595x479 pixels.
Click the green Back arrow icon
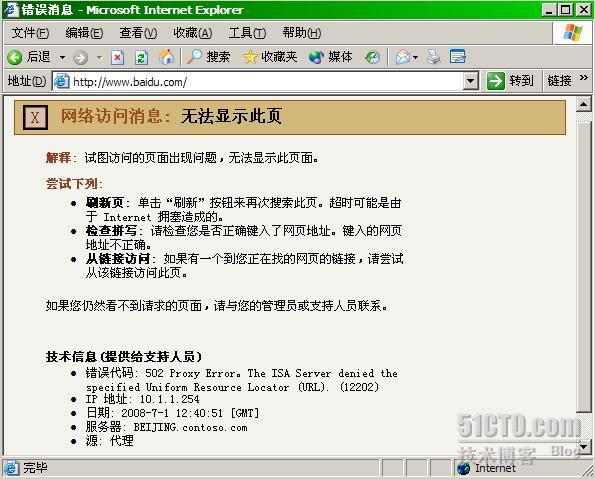pos(14,57)
